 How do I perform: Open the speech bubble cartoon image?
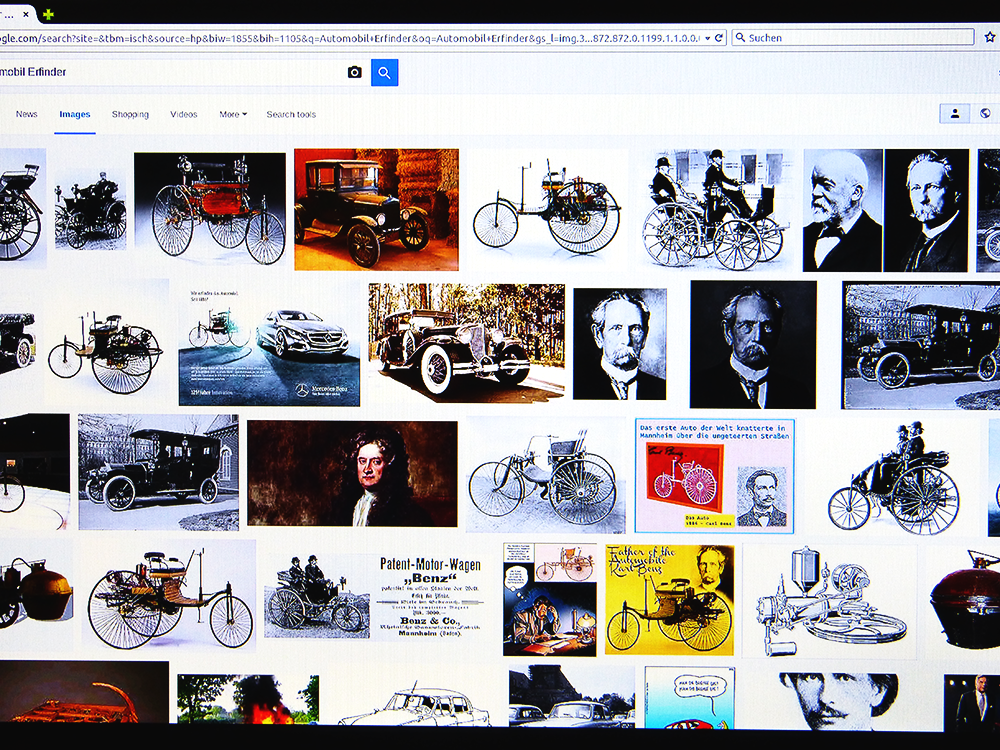click(x=690, y=697)
